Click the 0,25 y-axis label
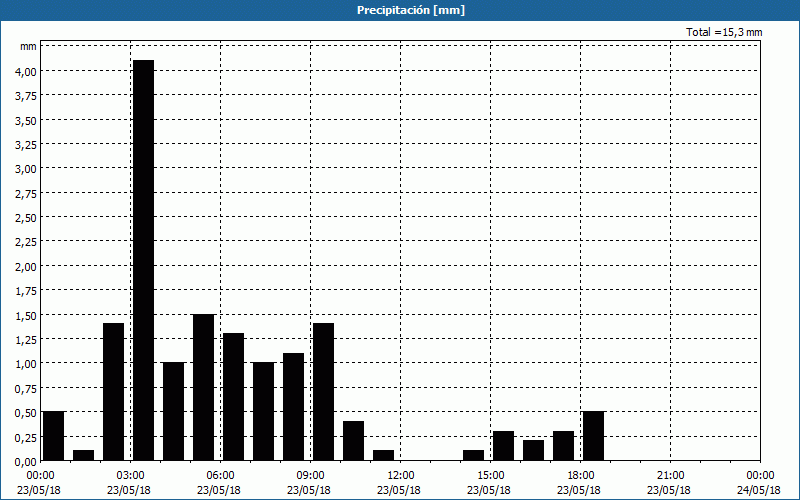 26,437
